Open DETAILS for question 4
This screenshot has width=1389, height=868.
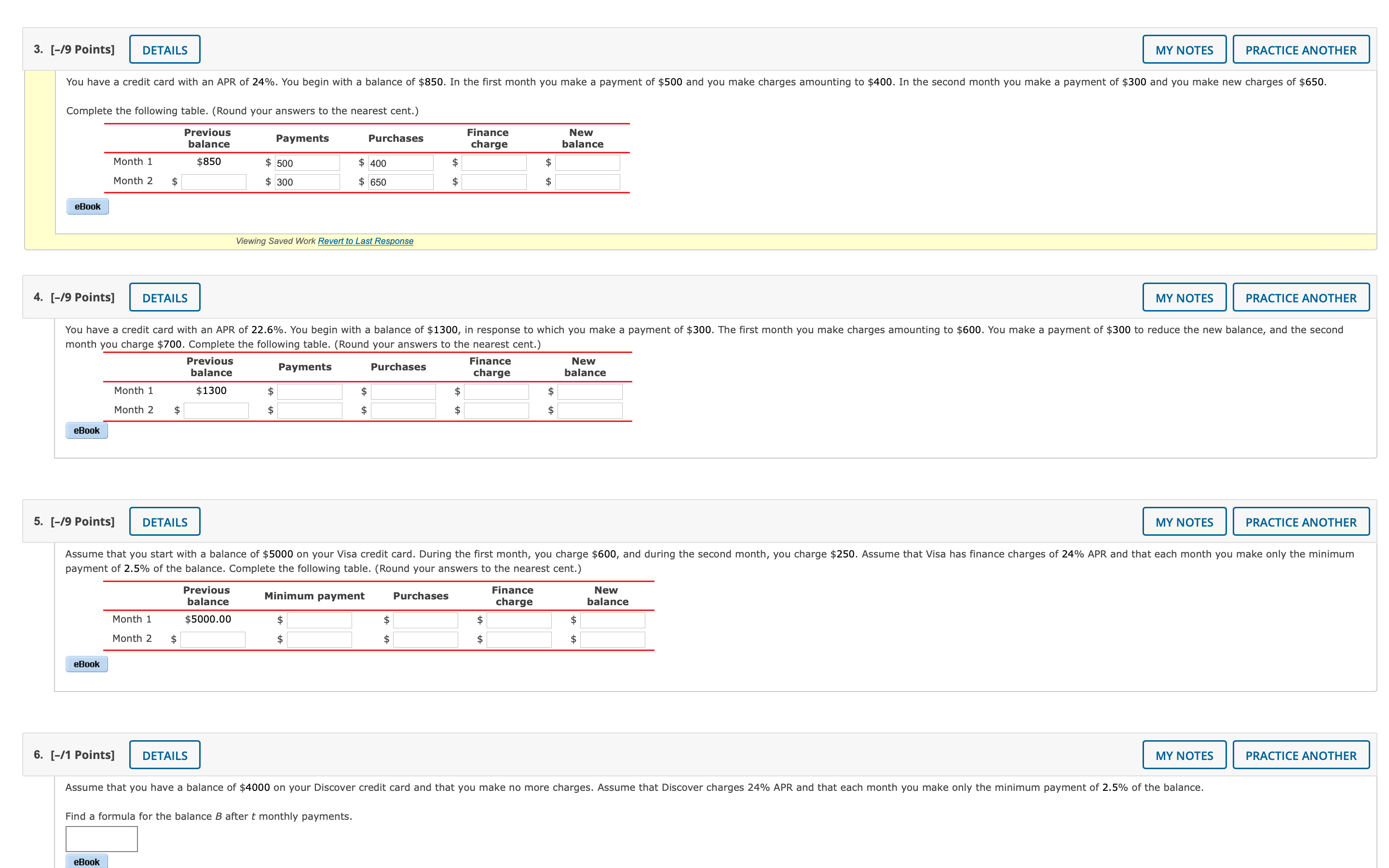point(165,298)
